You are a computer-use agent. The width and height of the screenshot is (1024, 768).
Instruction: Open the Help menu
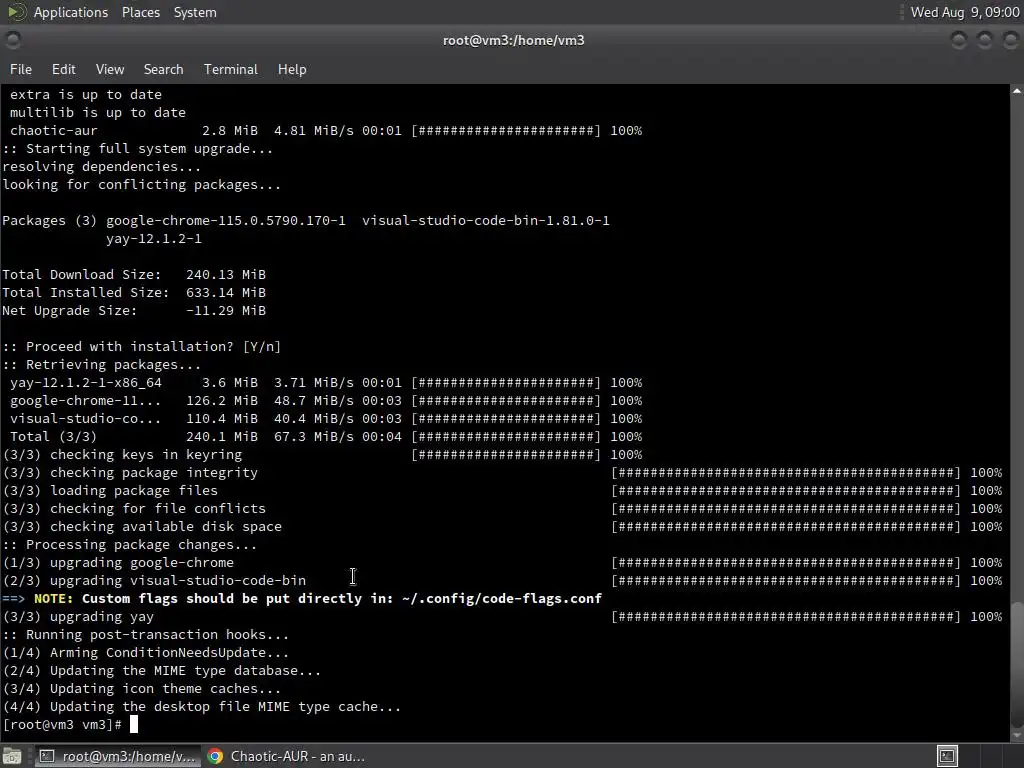click(x=292, y=69)
